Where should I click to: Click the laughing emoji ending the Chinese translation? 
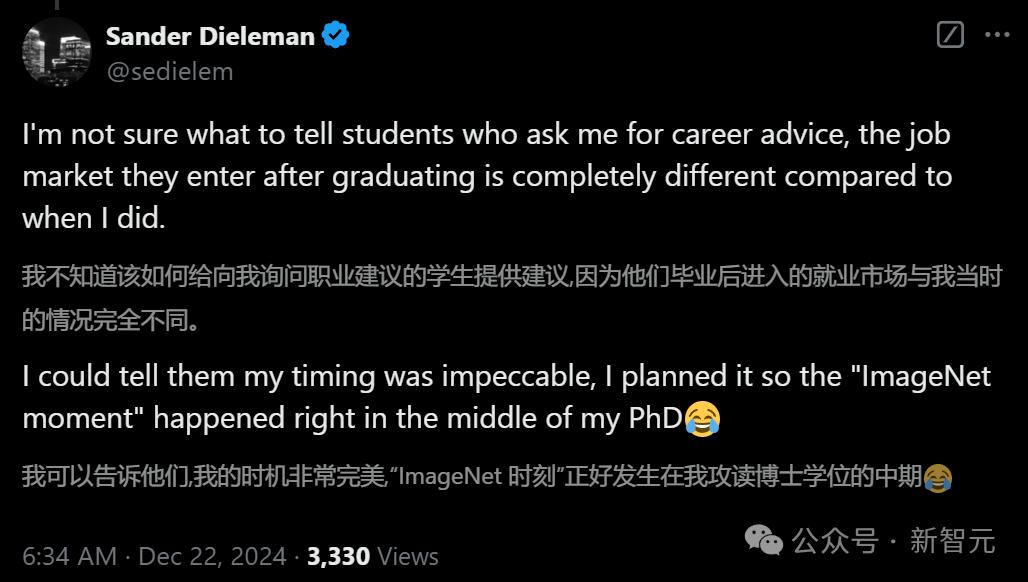(937, 478)
